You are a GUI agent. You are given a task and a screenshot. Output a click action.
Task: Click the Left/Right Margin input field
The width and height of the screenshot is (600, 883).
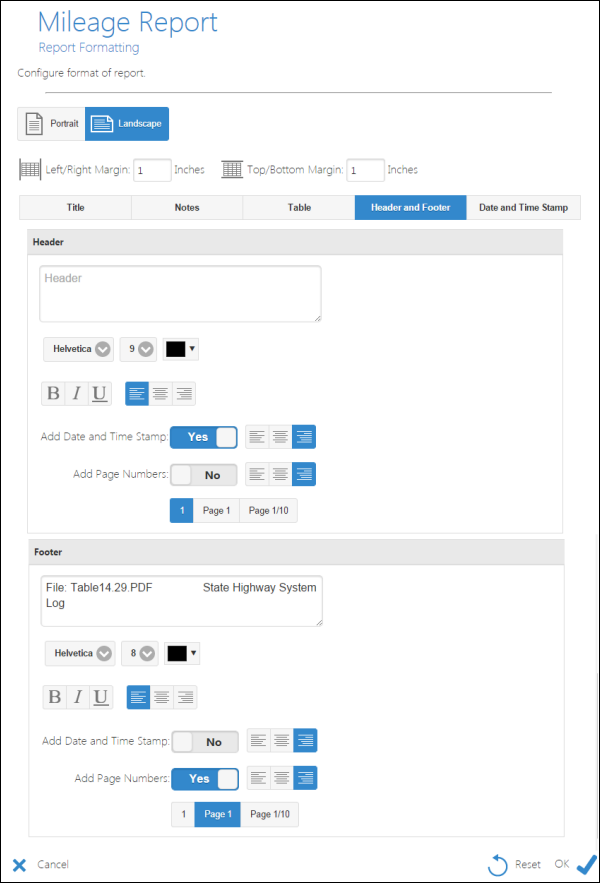pos(152,170)
